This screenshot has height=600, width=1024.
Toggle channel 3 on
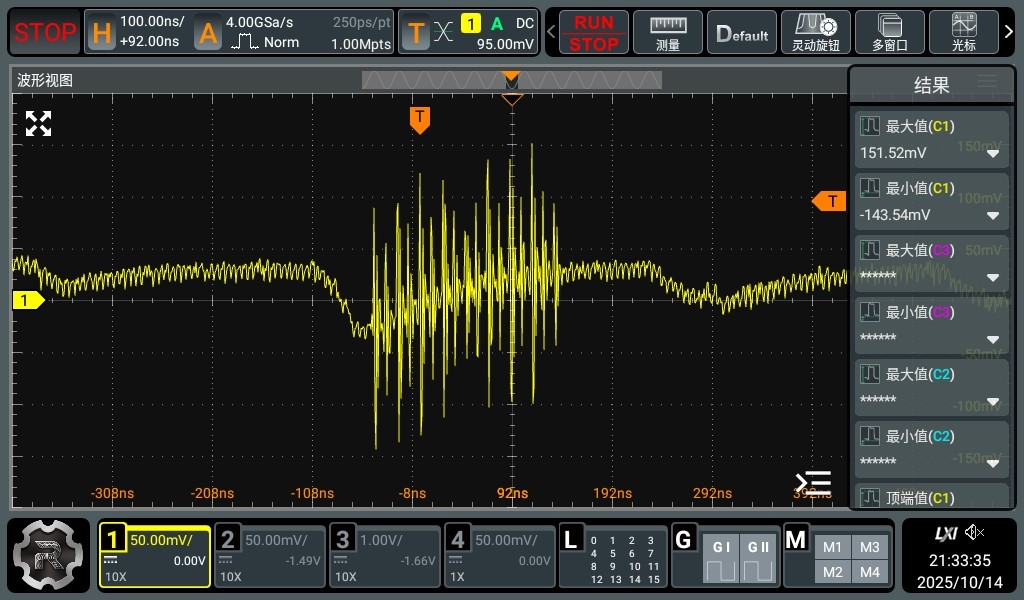[385, 555]
